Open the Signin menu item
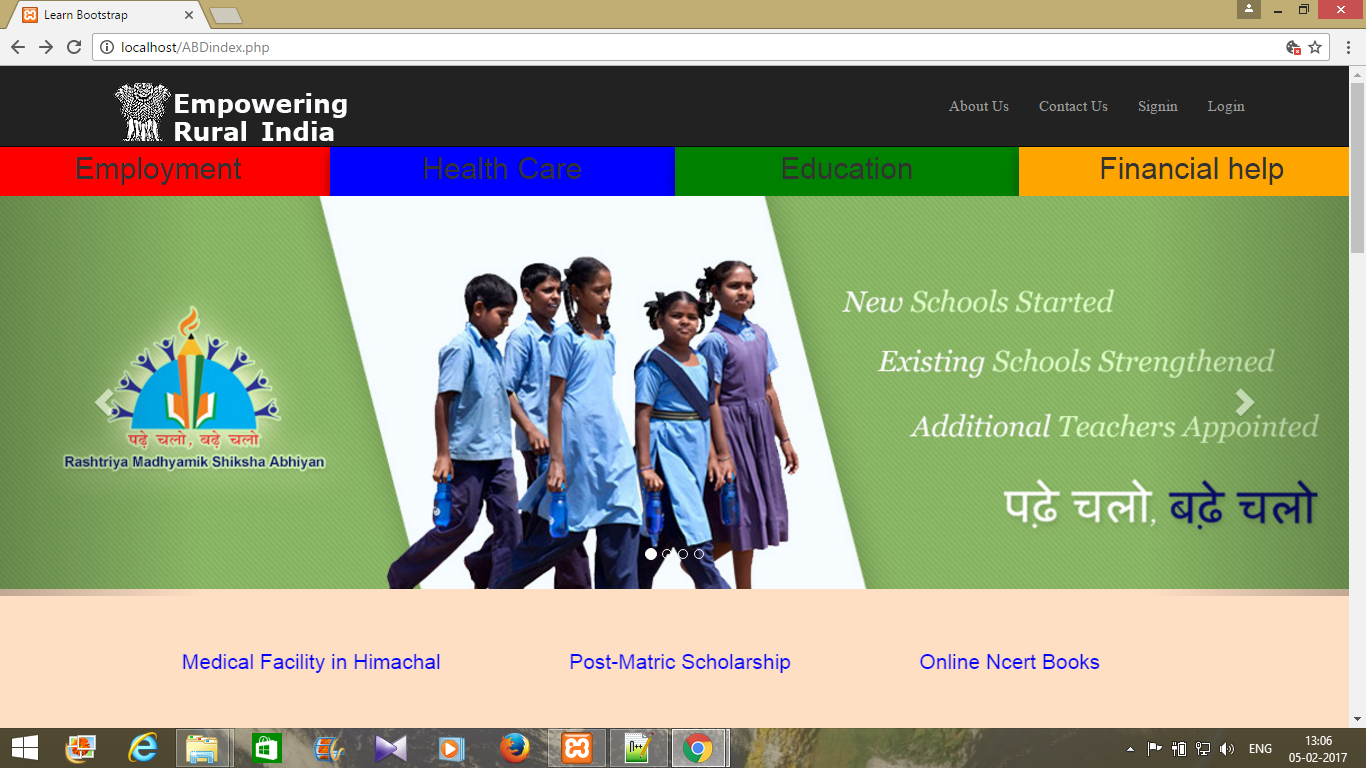This screenshot has width=1366, height=768. 1157,106
